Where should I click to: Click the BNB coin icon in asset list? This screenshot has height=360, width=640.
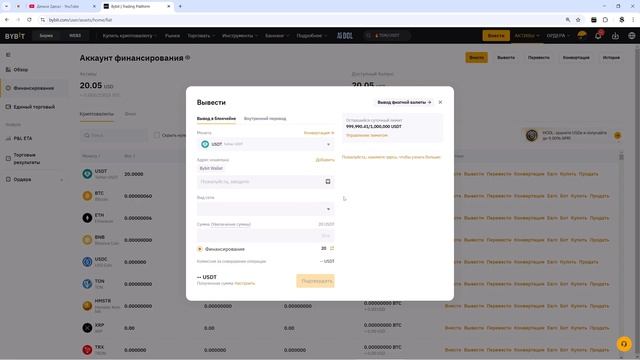tap(87, 240)
